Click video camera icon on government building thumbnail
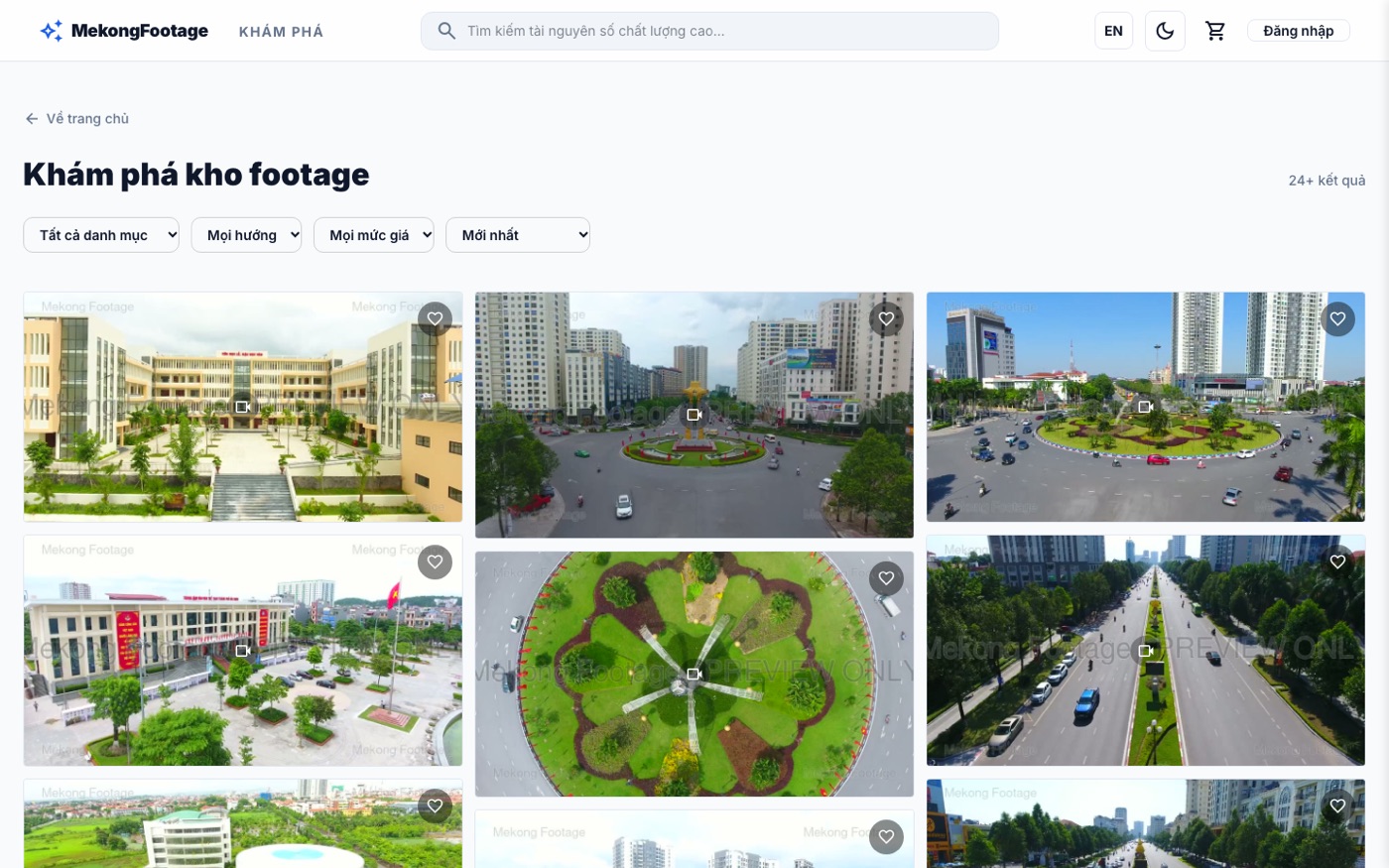1389x868 pixels. (x=243, y=651)
